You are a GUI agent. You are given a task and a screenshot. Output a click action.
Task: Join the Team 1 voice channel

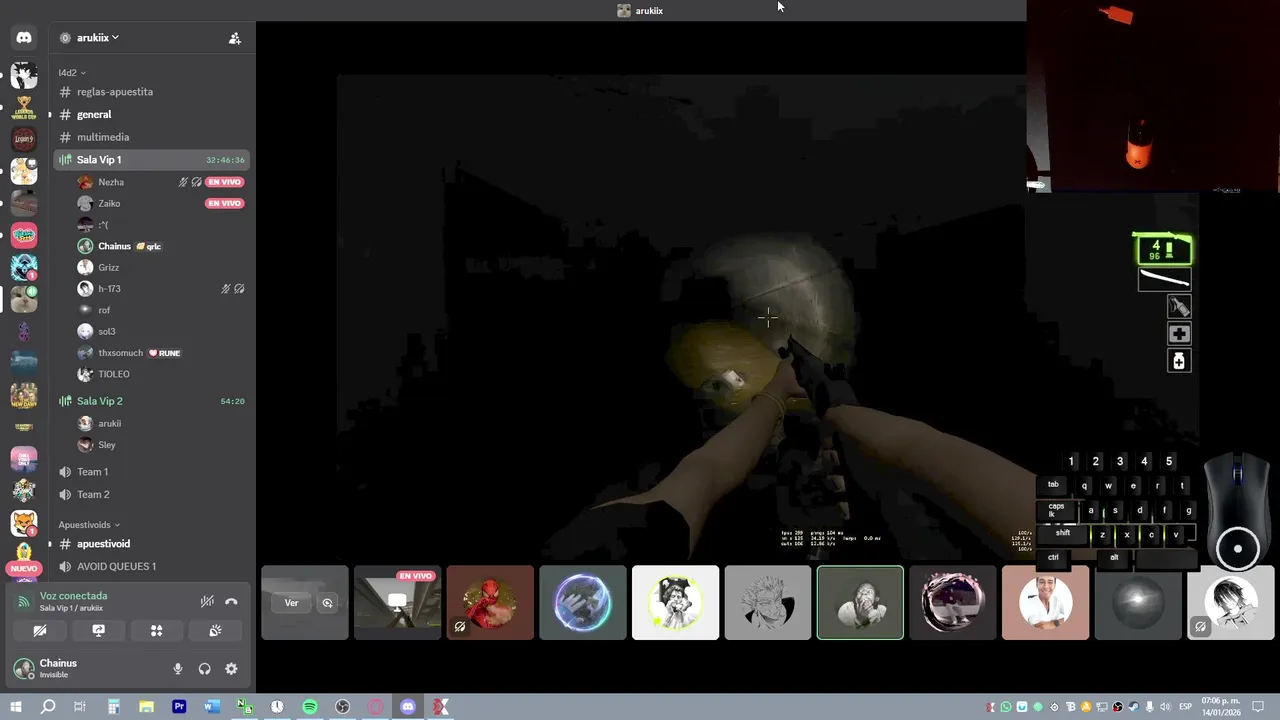(150, 472)
